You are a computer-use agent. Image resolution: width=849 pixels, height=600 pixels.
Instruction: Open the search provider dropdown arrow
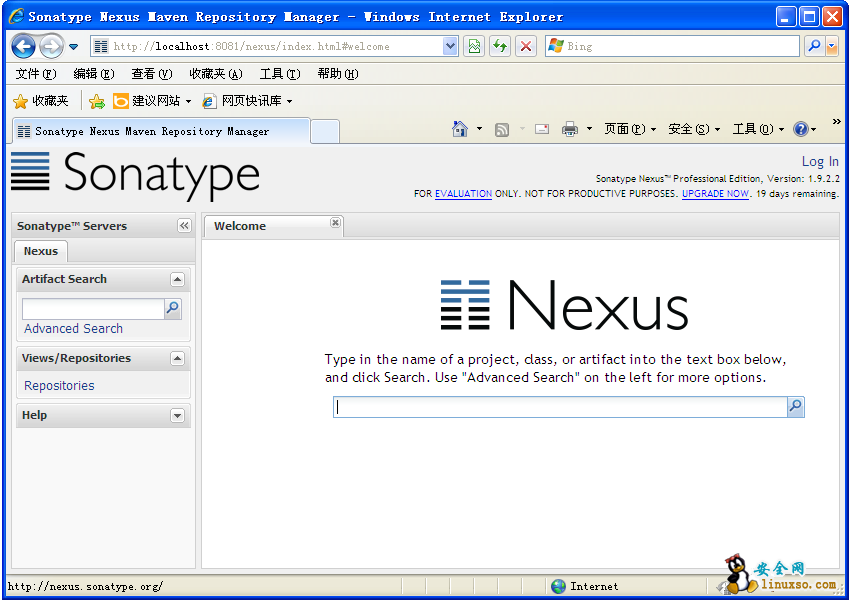[832, 47]
